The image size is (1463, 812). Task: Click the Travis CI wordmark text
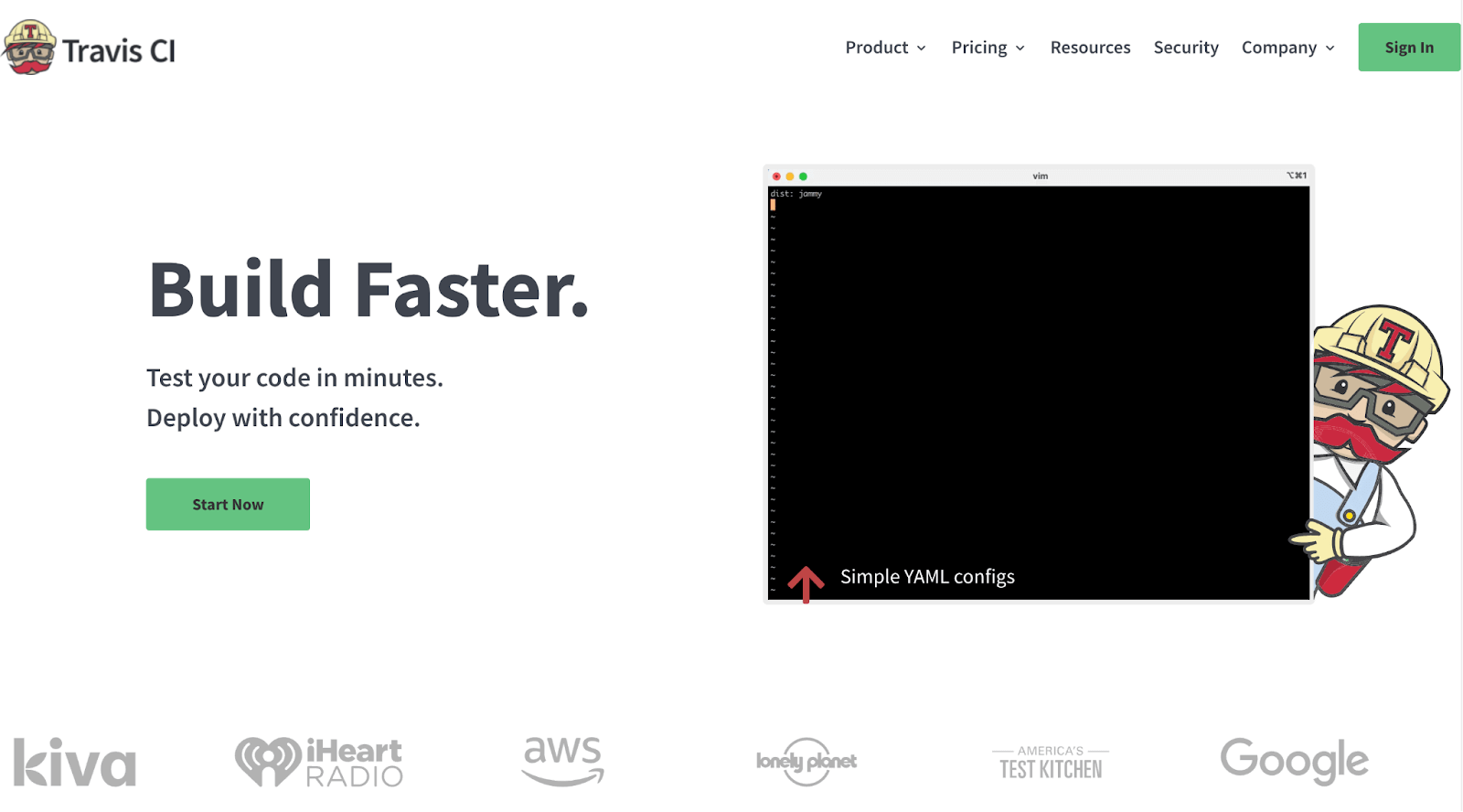tap(119, 51)
